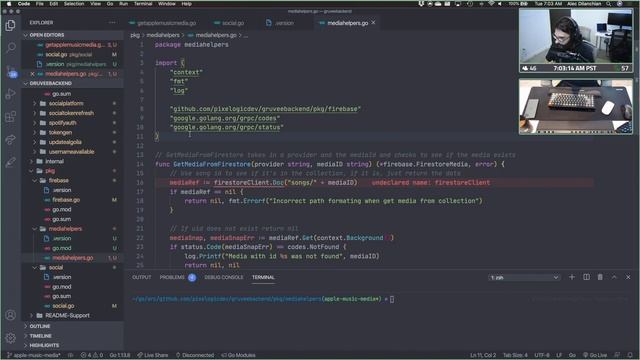The height and width of the screenshot is (360, 640).
Task: Open the Go menu in menu bar
Action: (x=110, y=4)
